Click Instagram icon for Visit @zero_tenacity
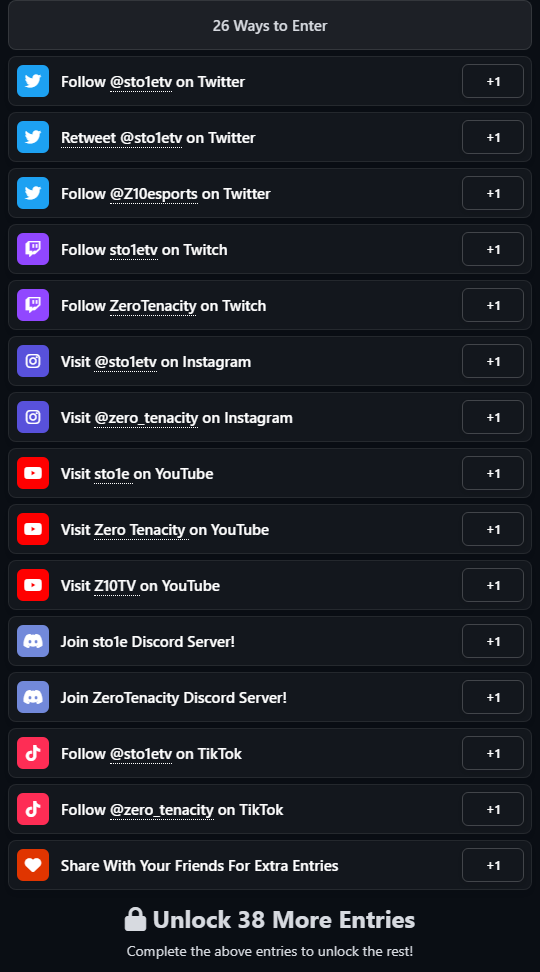 pos(33,417)
